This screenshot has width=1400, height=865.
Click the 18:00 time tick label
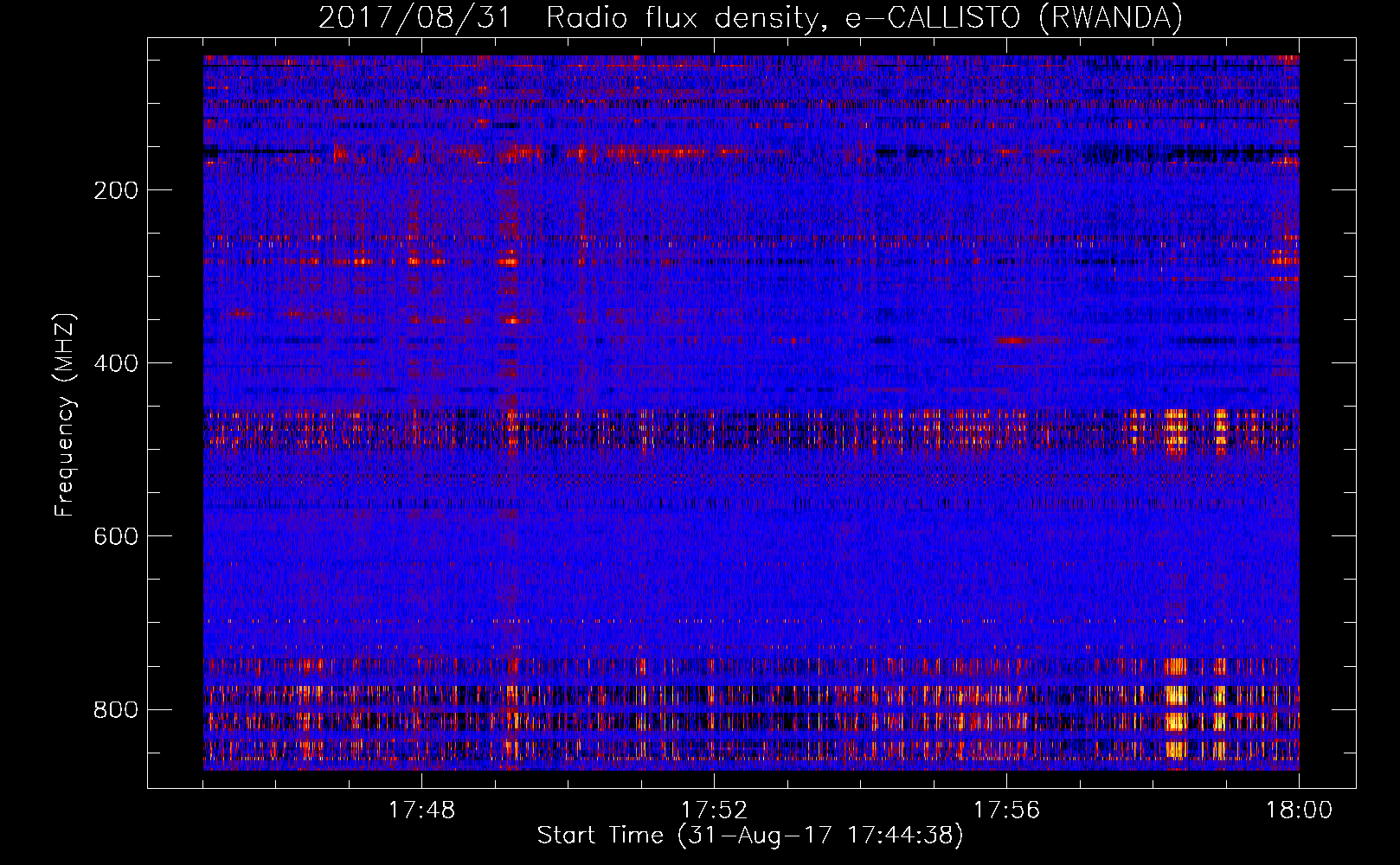point(1299,811)
